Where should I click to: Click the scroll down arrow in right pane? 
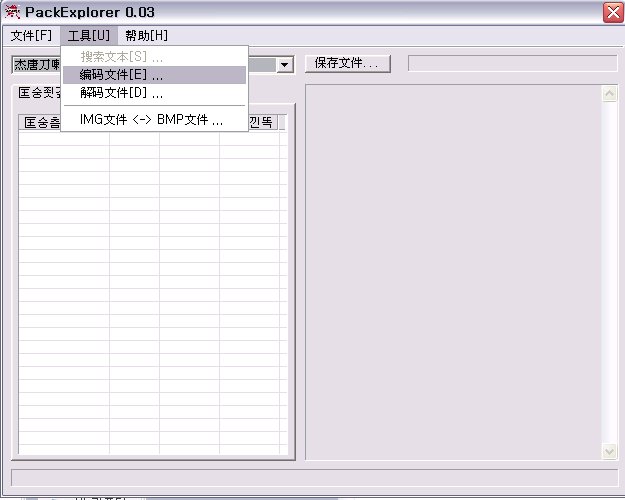(x=609, y=451)
